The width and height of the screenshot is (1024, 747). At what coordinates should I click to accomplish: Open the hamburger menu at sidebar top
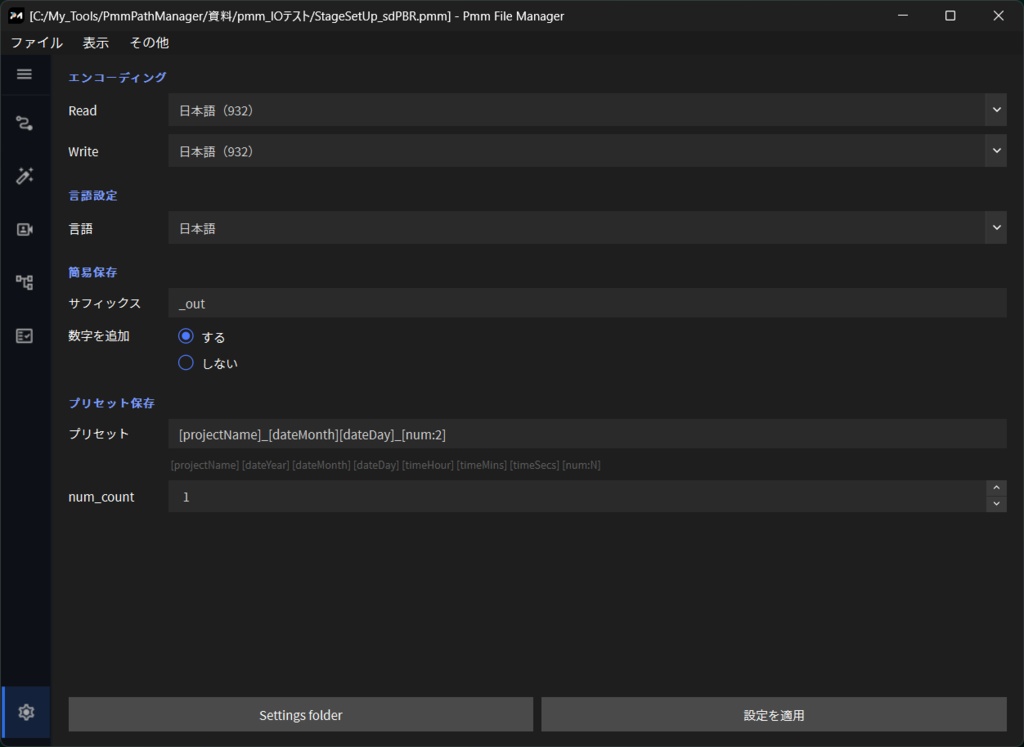[25, 74]
